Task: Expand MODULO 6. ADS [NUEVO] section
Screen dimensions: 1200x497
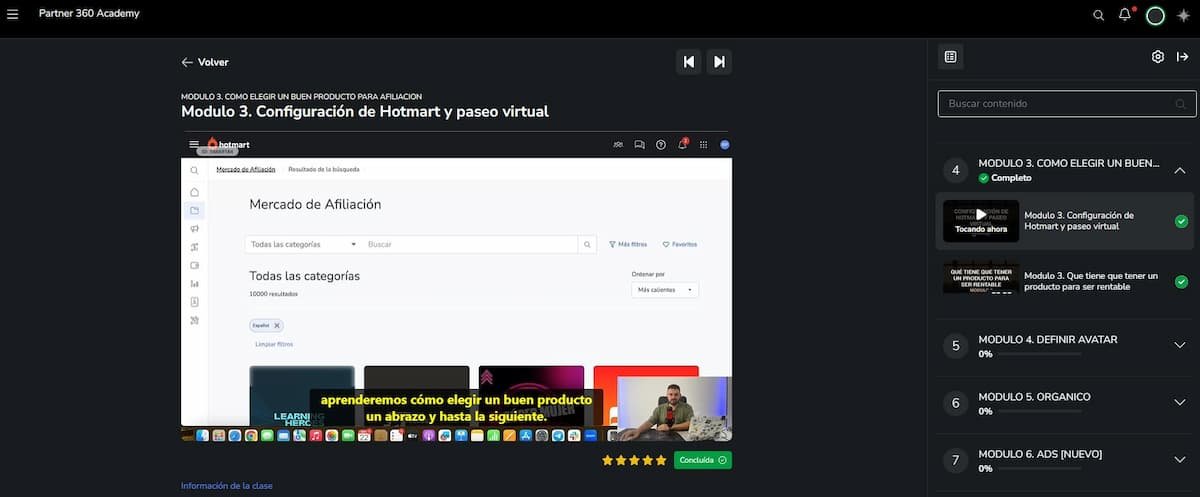Action: tap(1179, 460)
